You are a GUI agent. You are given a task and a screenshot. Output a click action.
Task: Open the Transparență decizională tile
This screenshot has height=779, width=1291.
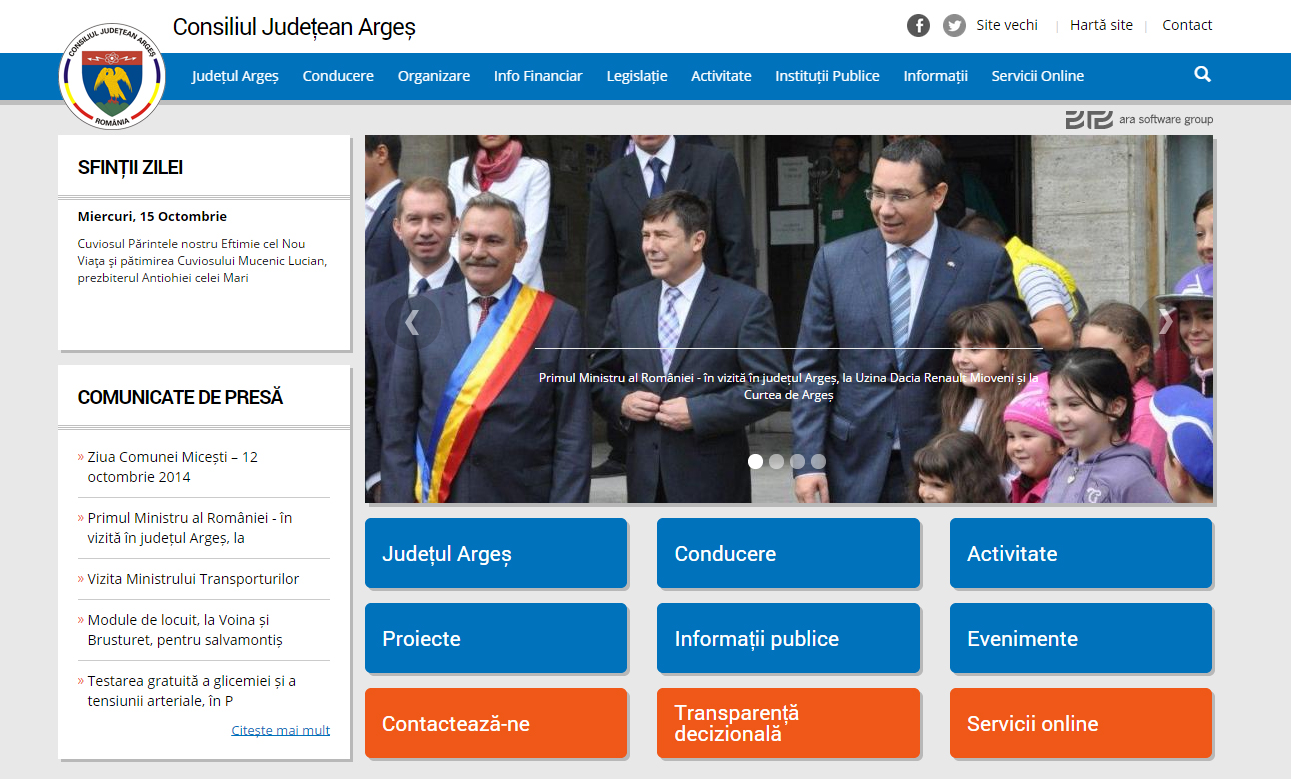point(788,723)
